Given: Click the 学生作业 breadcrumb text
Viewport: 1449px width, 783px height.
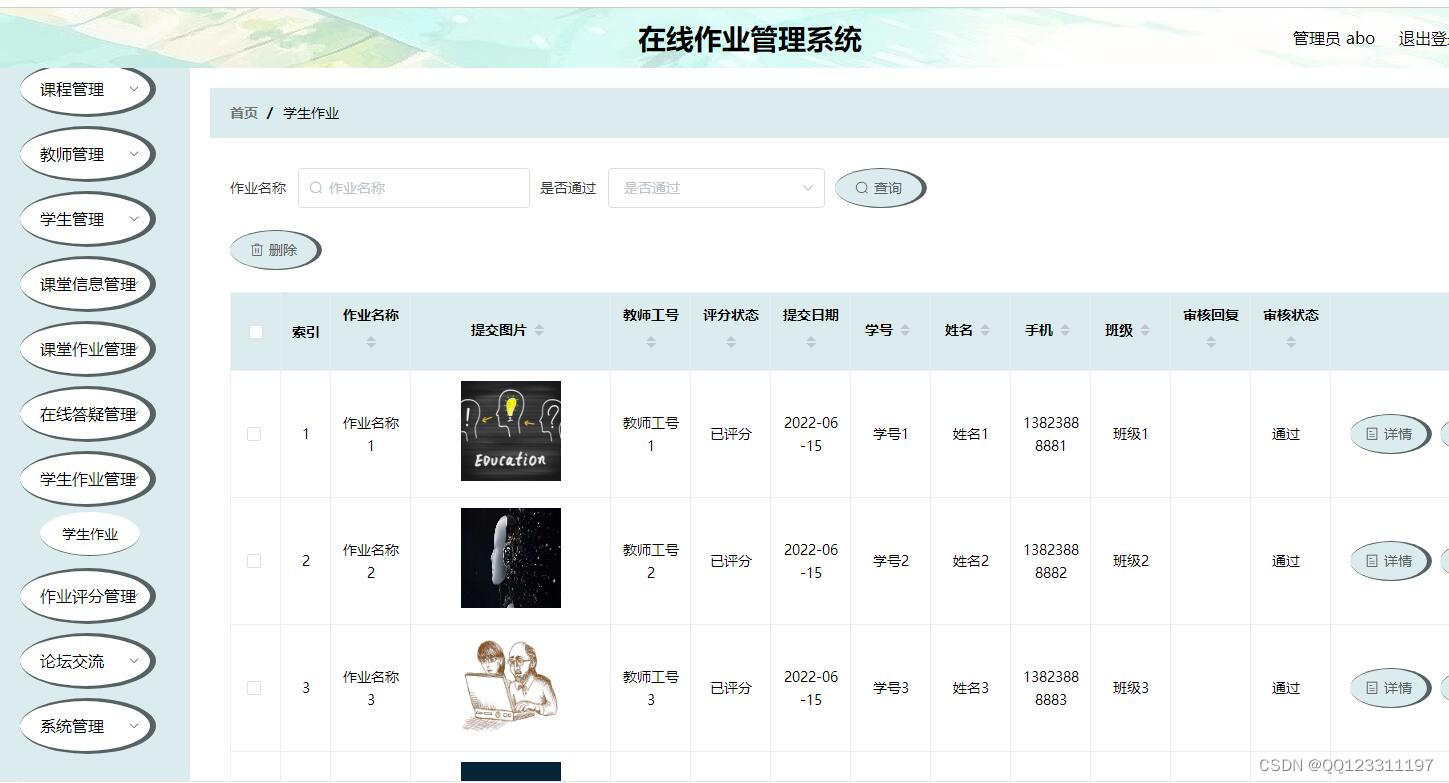Looking at the screenshot, I should click(311, 113).
